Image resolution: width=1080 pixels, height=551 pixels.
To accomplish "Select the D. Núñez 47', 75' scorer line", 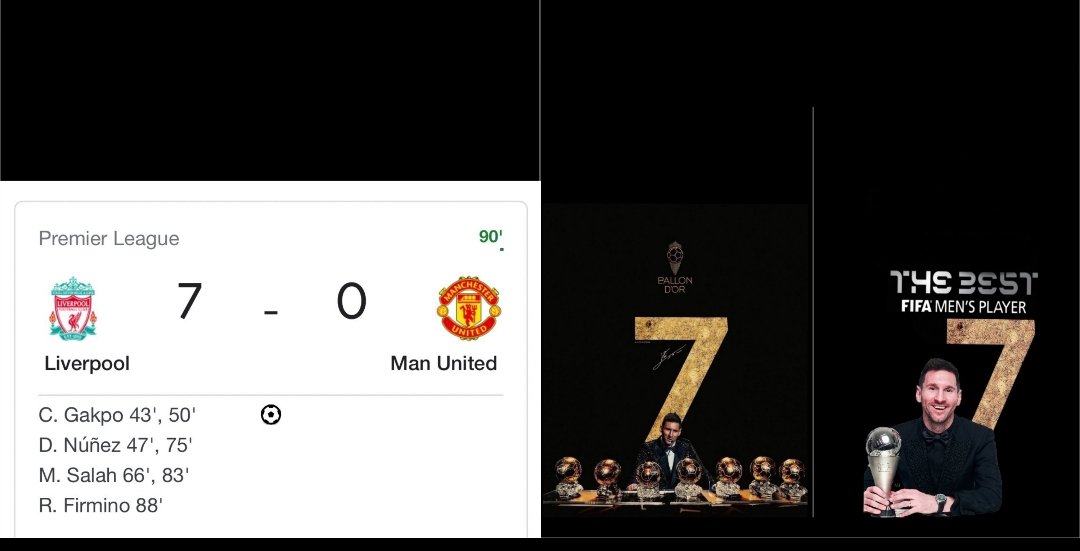I will 115,446.
